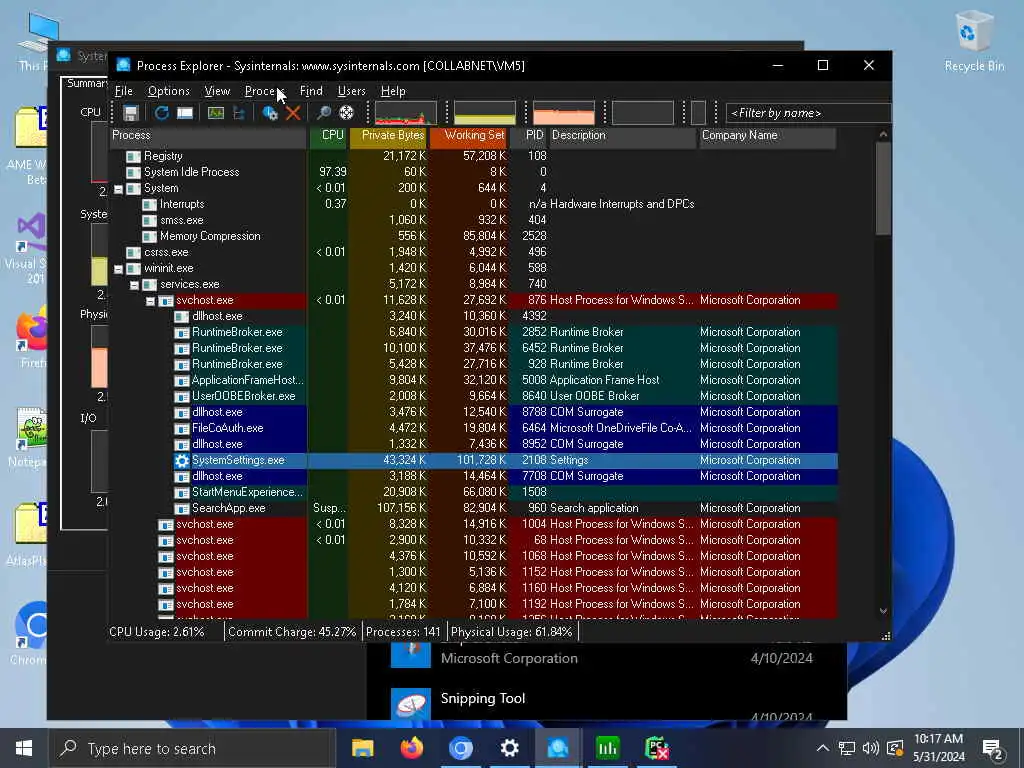Open the Find menu
Image resolution: width=1024 pixels, height=768 pixels.
click(311, 91)
